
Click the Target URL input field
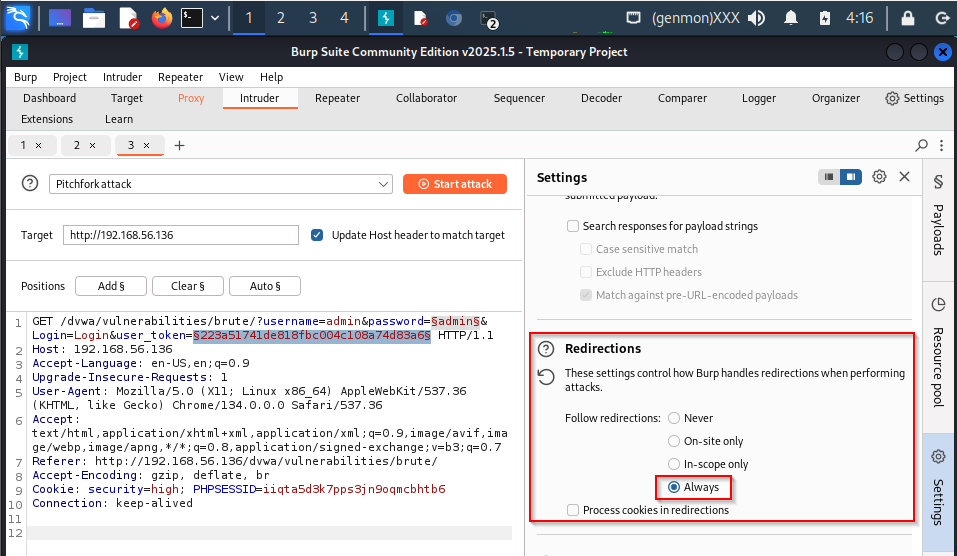(181, 235)
